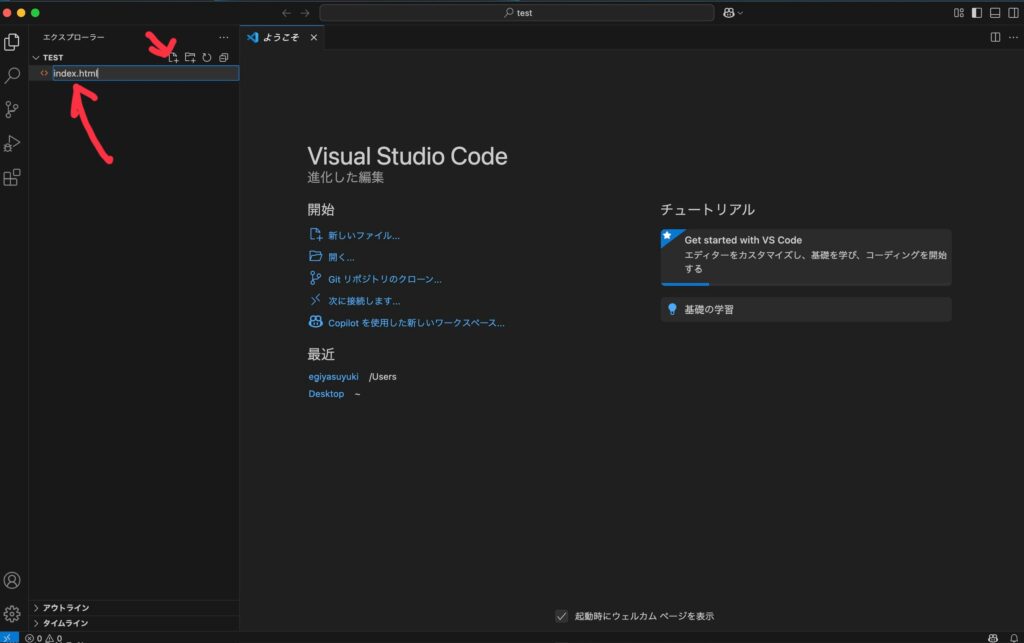Click the 次に接続します... link
Screen dimensions: 1024x643
click(x=364, y=301)
